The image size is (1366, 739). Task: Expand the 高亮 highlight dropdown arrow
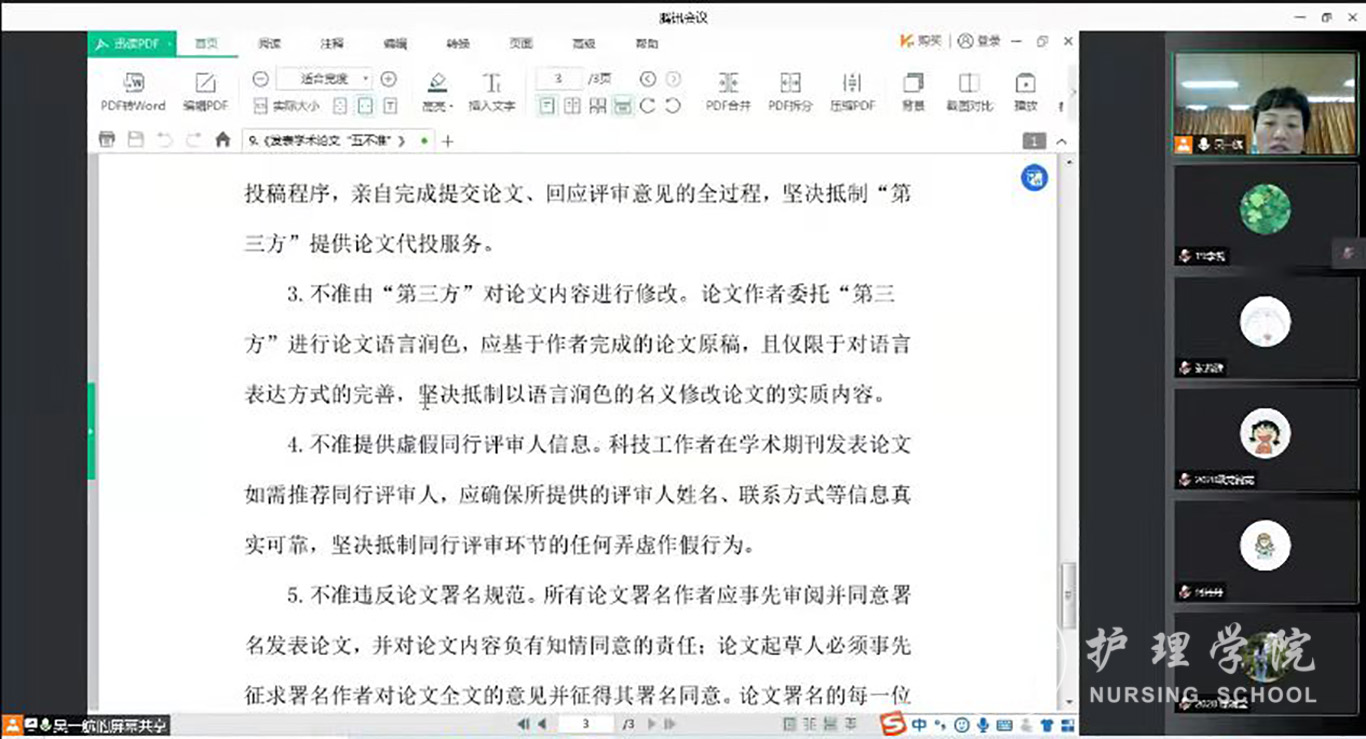(452, 106)
